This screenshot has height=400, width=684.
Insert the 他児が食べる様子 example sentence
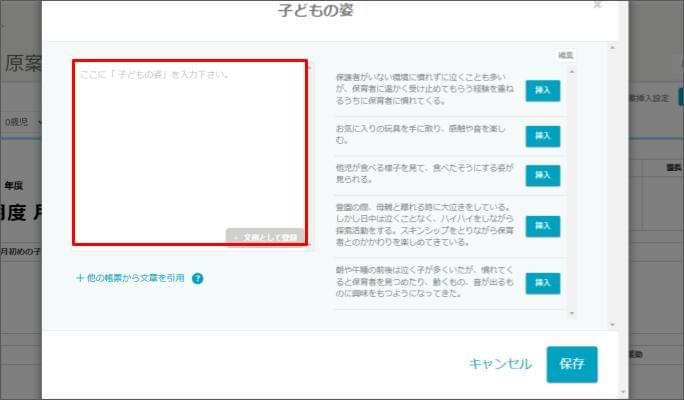543,176
